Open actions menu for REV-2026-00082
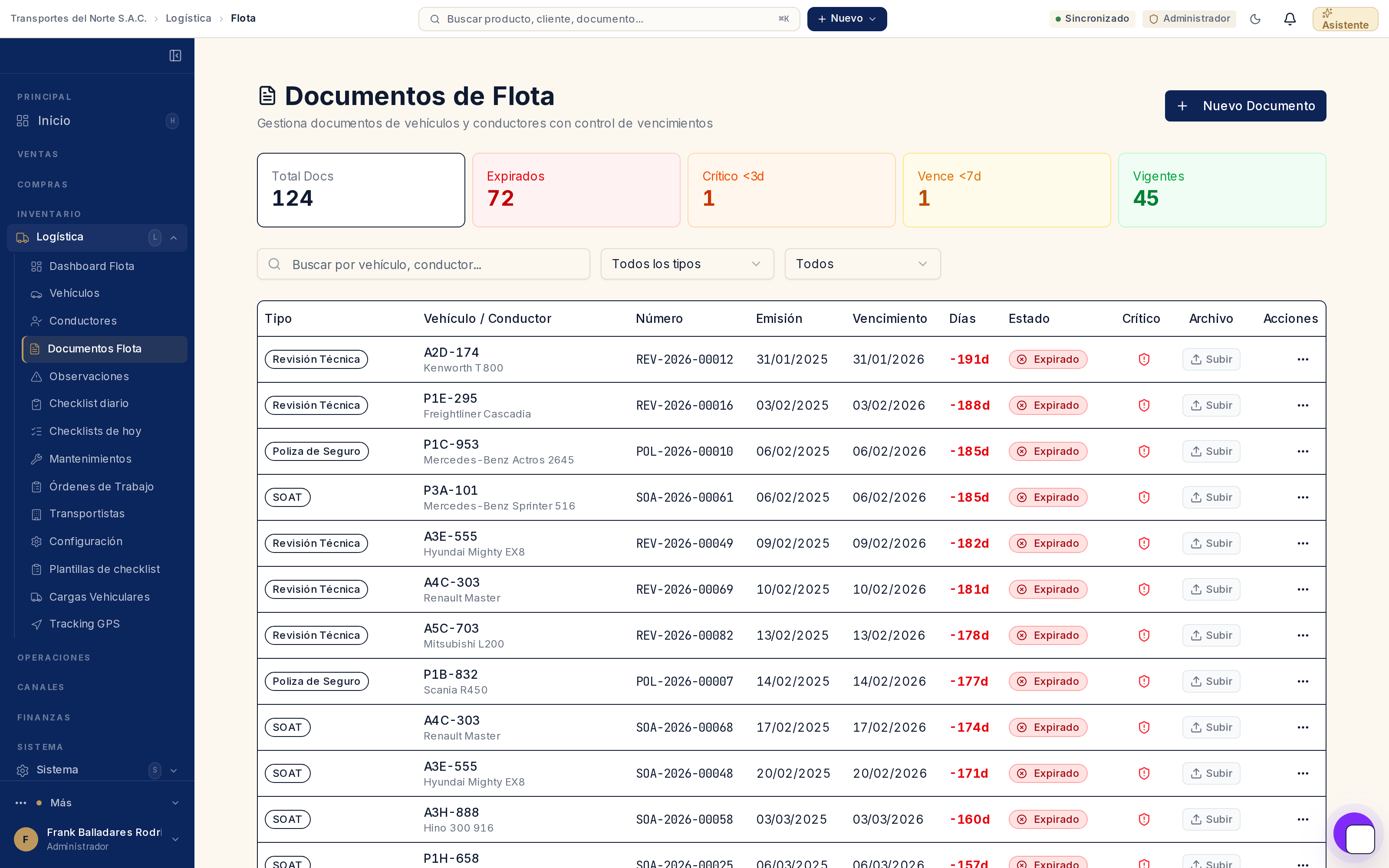Image resolution: width=1389 pixels, height=868 pixels. 1303,635
